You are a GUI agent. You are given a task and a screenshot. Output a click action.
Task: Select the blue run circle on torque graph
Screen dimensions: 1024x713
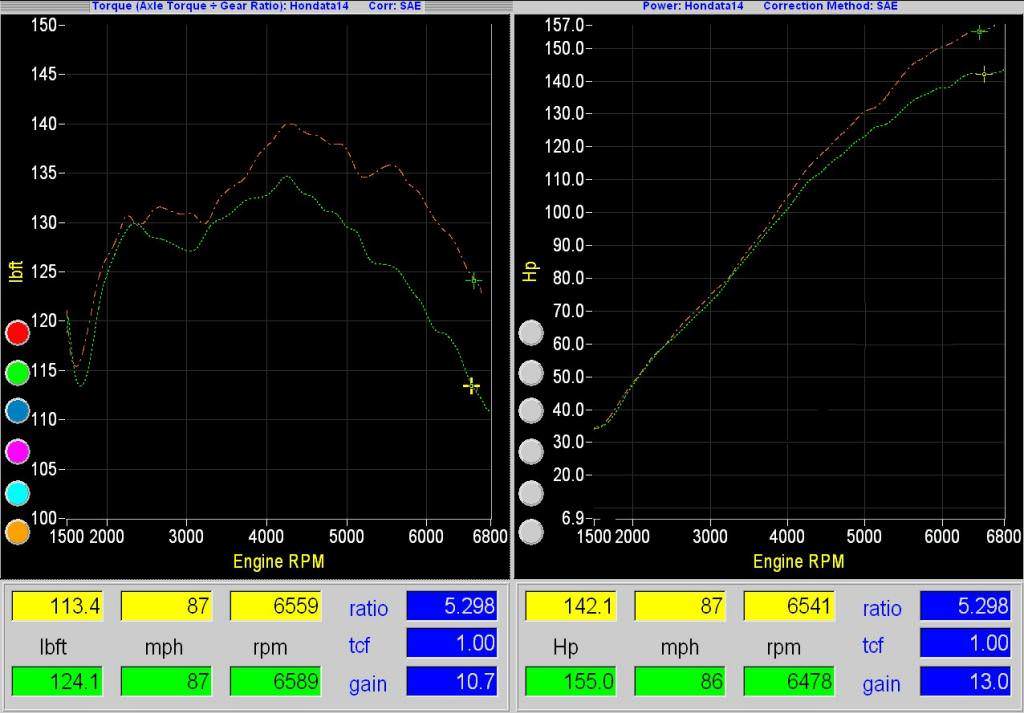[18, 412]
